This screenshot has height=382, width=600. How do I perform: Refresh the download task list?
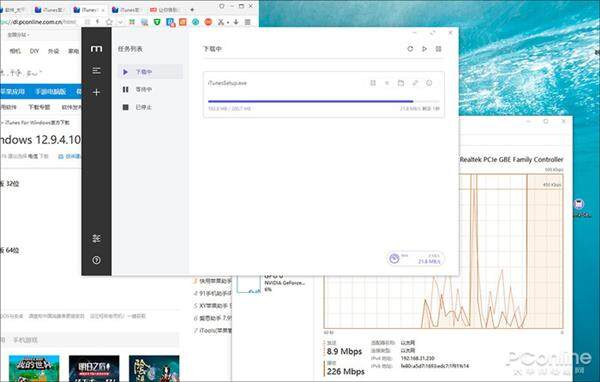click(410, 49)
